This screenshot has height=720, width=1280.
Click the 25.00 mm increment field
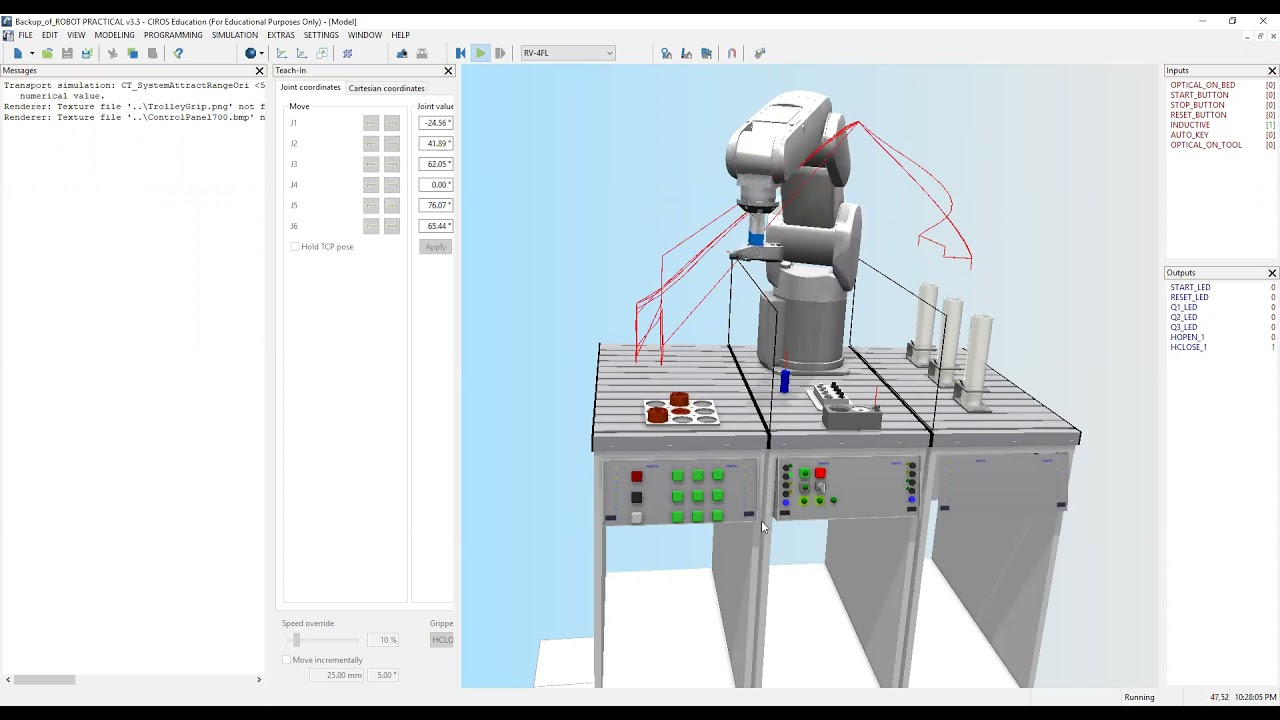coord(337,675)
